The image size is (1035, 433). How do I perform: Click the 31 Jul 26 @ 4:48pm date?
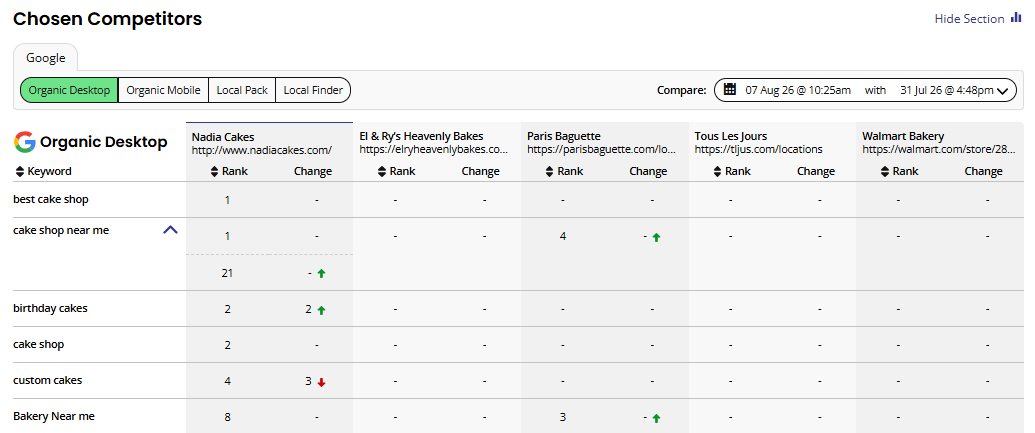point(947,90)
